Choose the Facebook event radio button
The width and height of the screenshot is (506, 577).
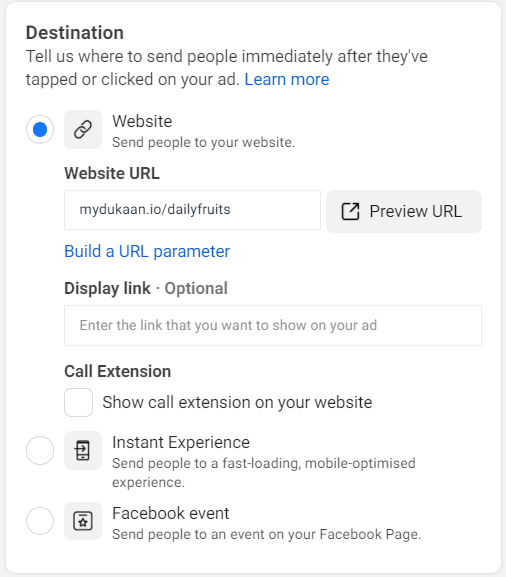(x=40, y=521)
